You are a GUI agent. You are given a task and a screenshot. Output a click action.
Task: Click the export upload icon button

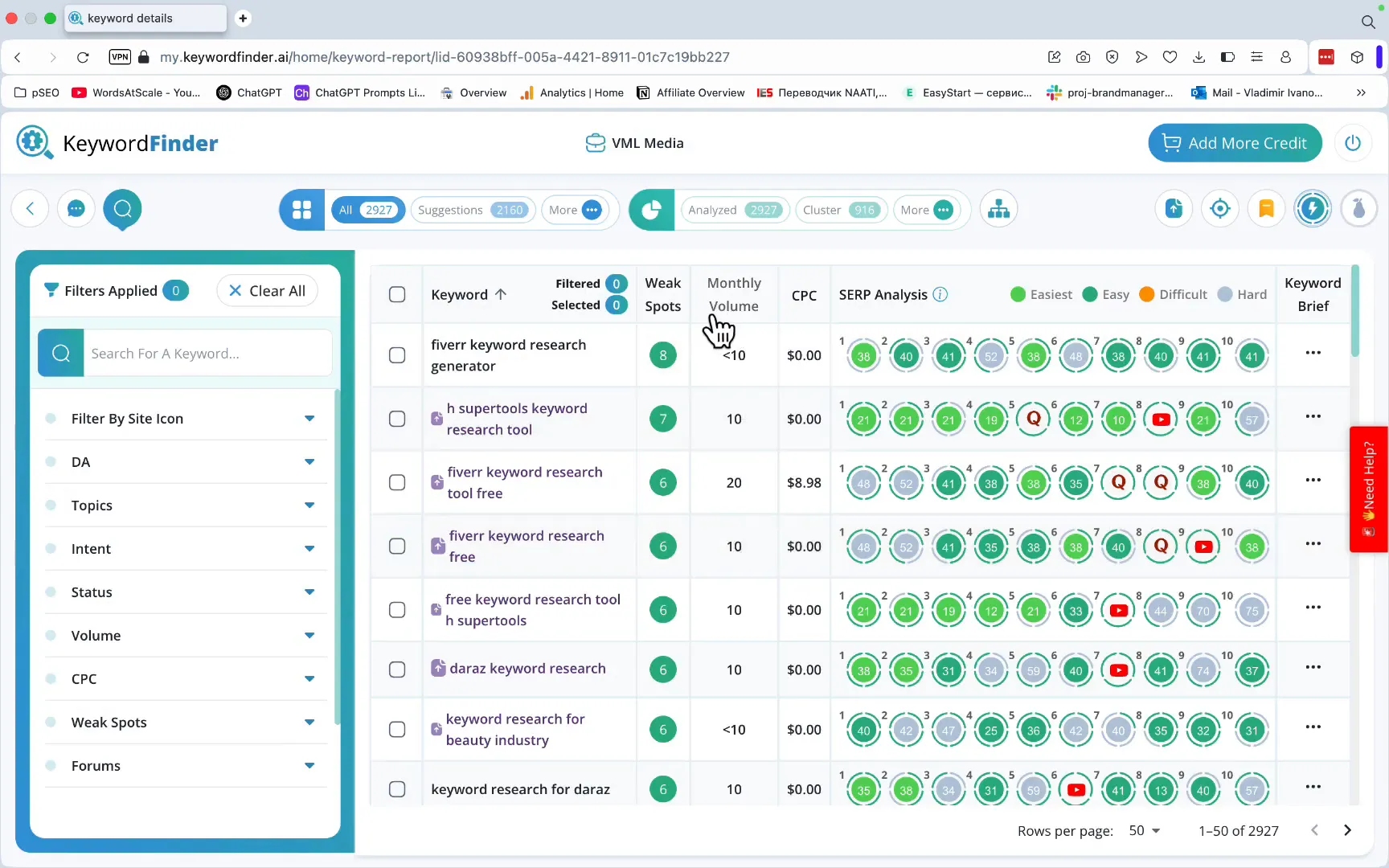coord(1174,209)
